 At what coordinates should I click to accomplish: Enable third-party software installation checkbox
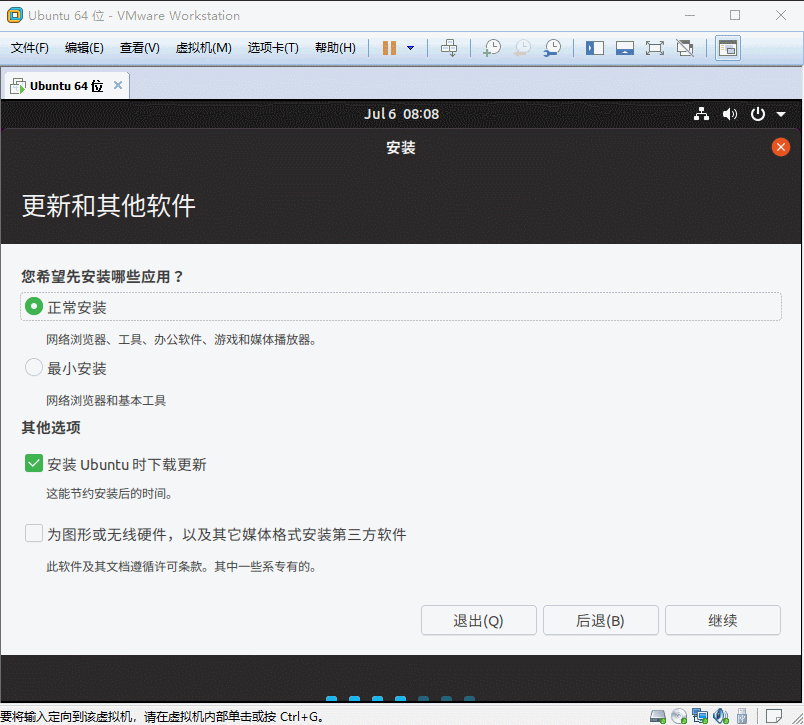35,534
